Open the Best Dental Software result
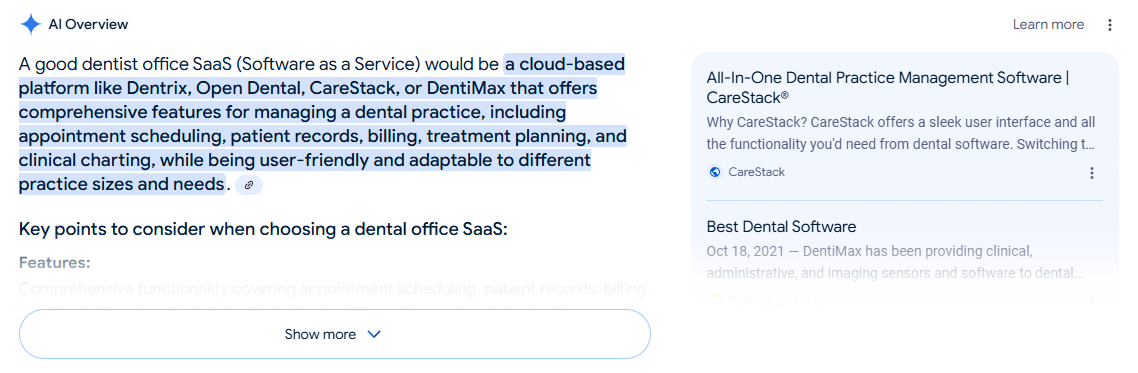This screenshot has width=1138, height=373. pyautogui.click(x=782, y=226)
